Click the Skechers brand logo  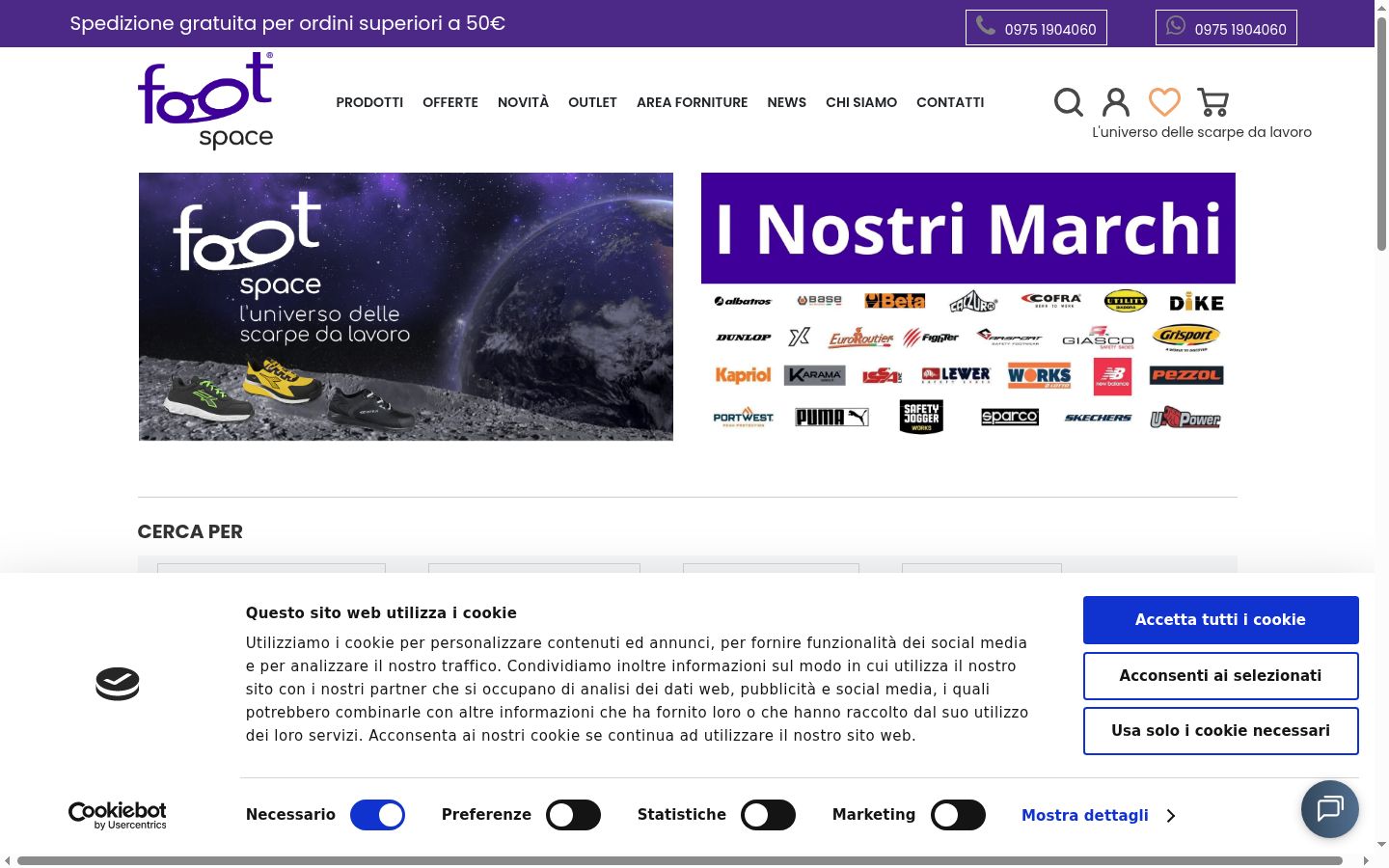tap(1098, 418)
